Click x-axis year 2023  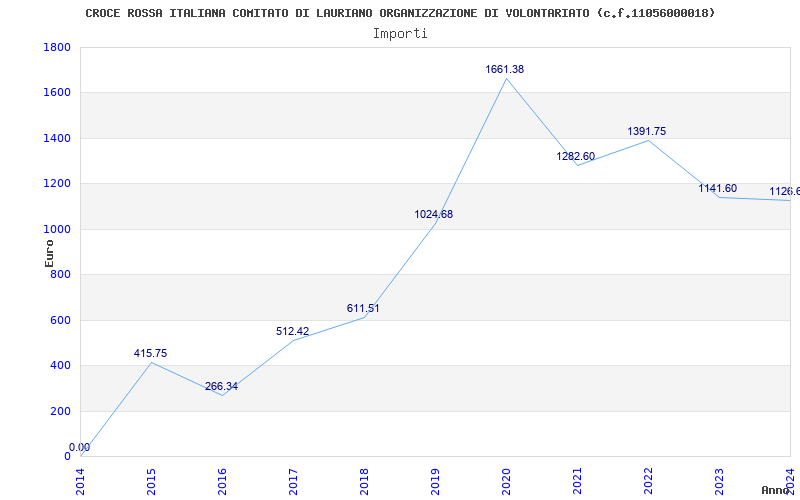[x=719, y=481]
